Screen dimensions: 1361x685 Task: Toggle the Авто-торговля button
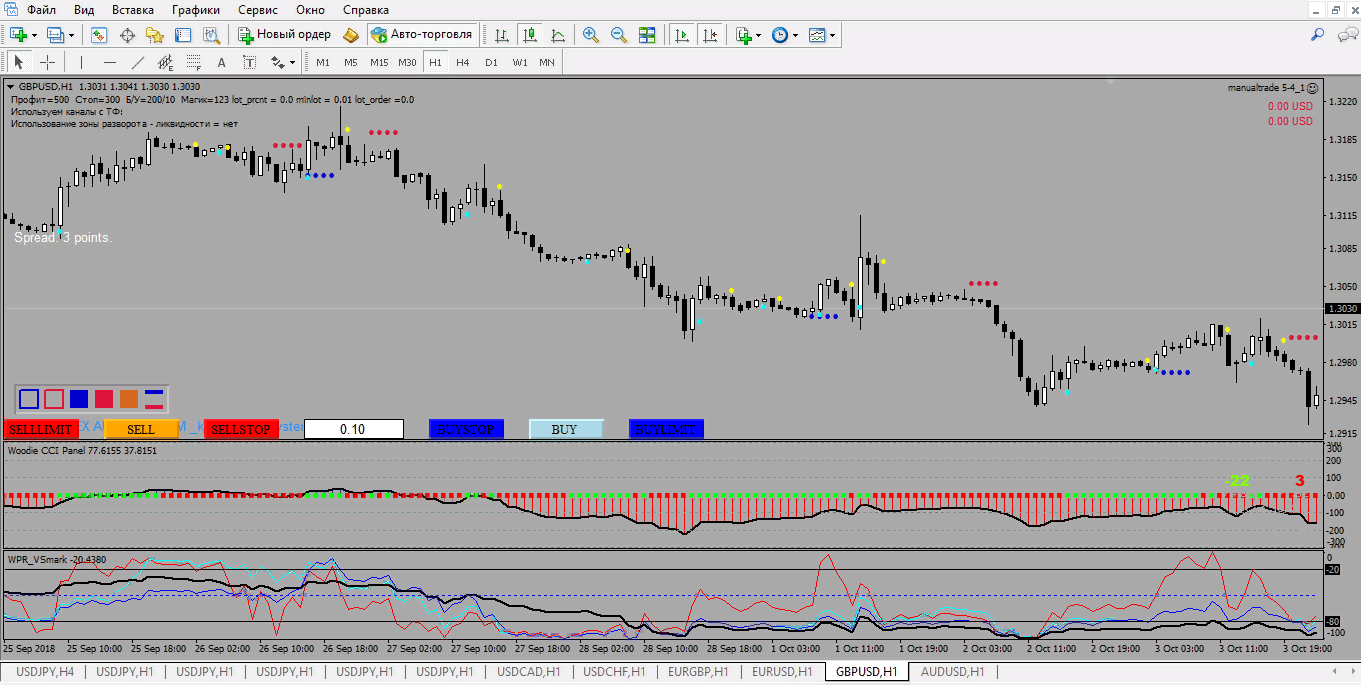click(x=422, y=35)
